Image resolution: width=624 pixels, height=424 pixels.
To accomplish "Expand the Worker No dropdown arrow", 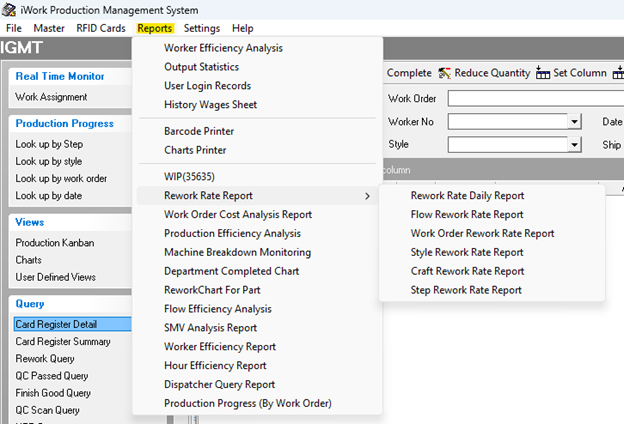I will coord(574,121).
